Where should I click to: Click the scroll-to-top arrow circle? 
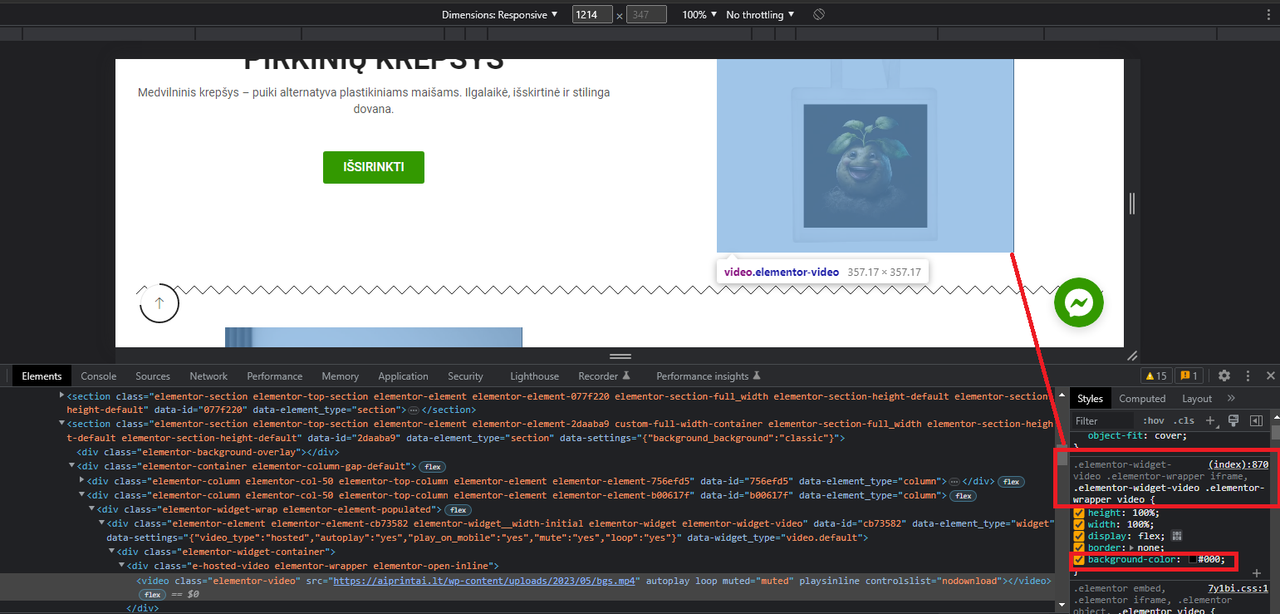[159, 302]
